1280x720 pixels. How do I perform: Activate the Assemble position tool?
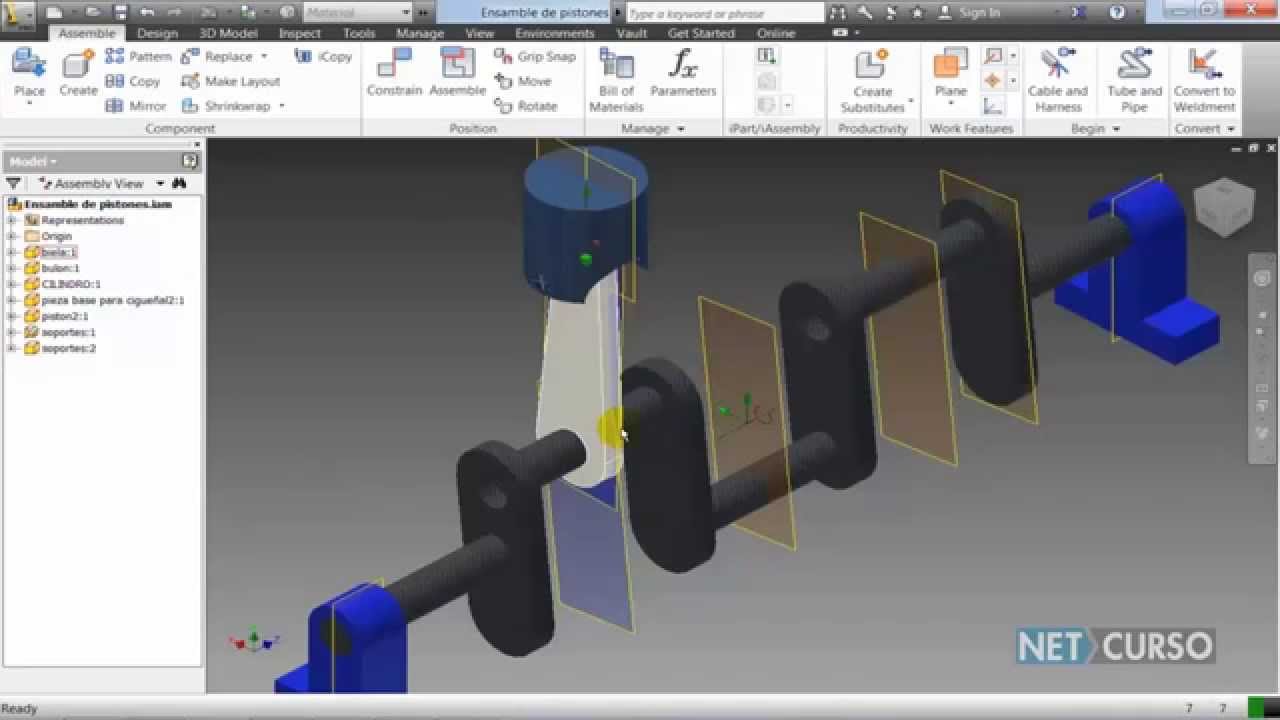pos(457,73)
